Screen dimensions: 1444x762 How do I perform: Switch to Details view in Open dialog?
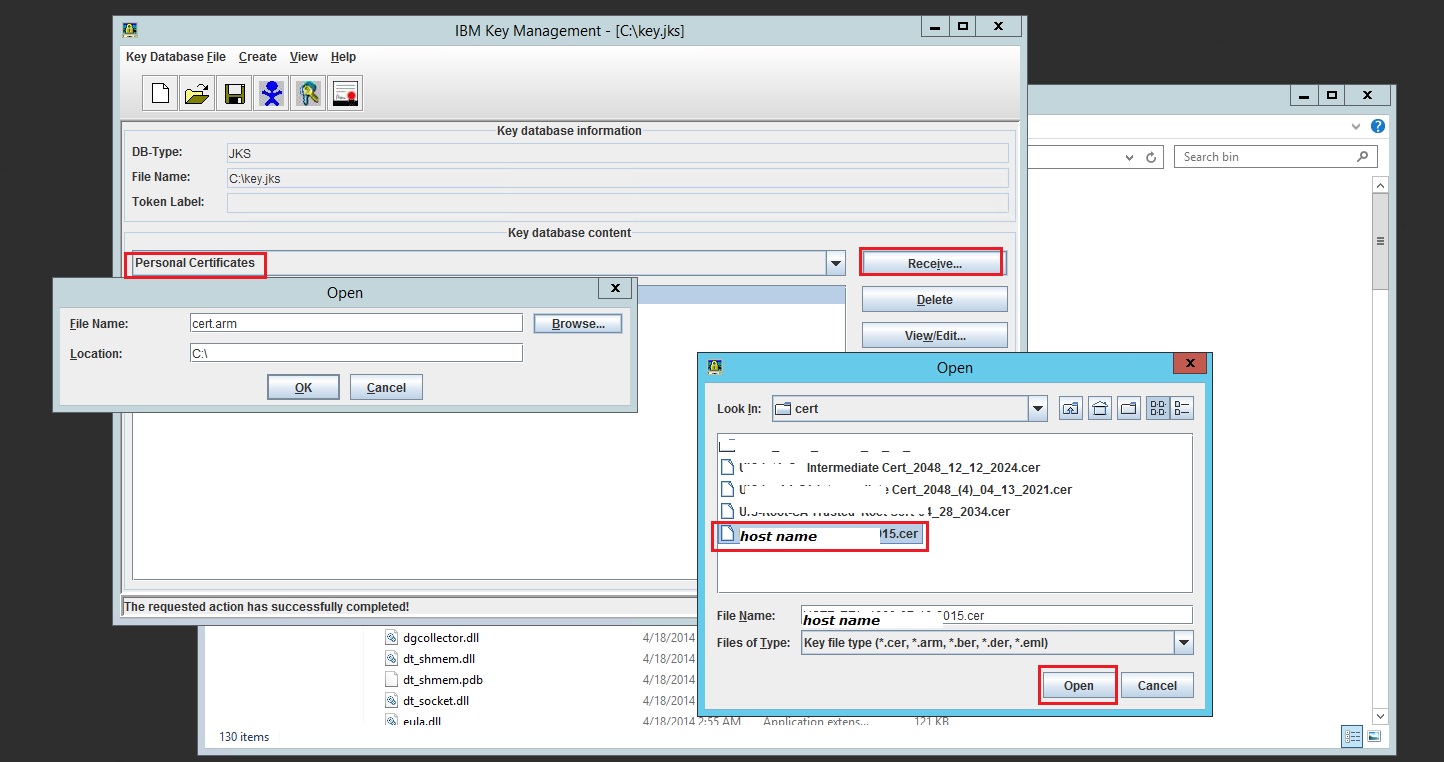tap(1182, 408)
